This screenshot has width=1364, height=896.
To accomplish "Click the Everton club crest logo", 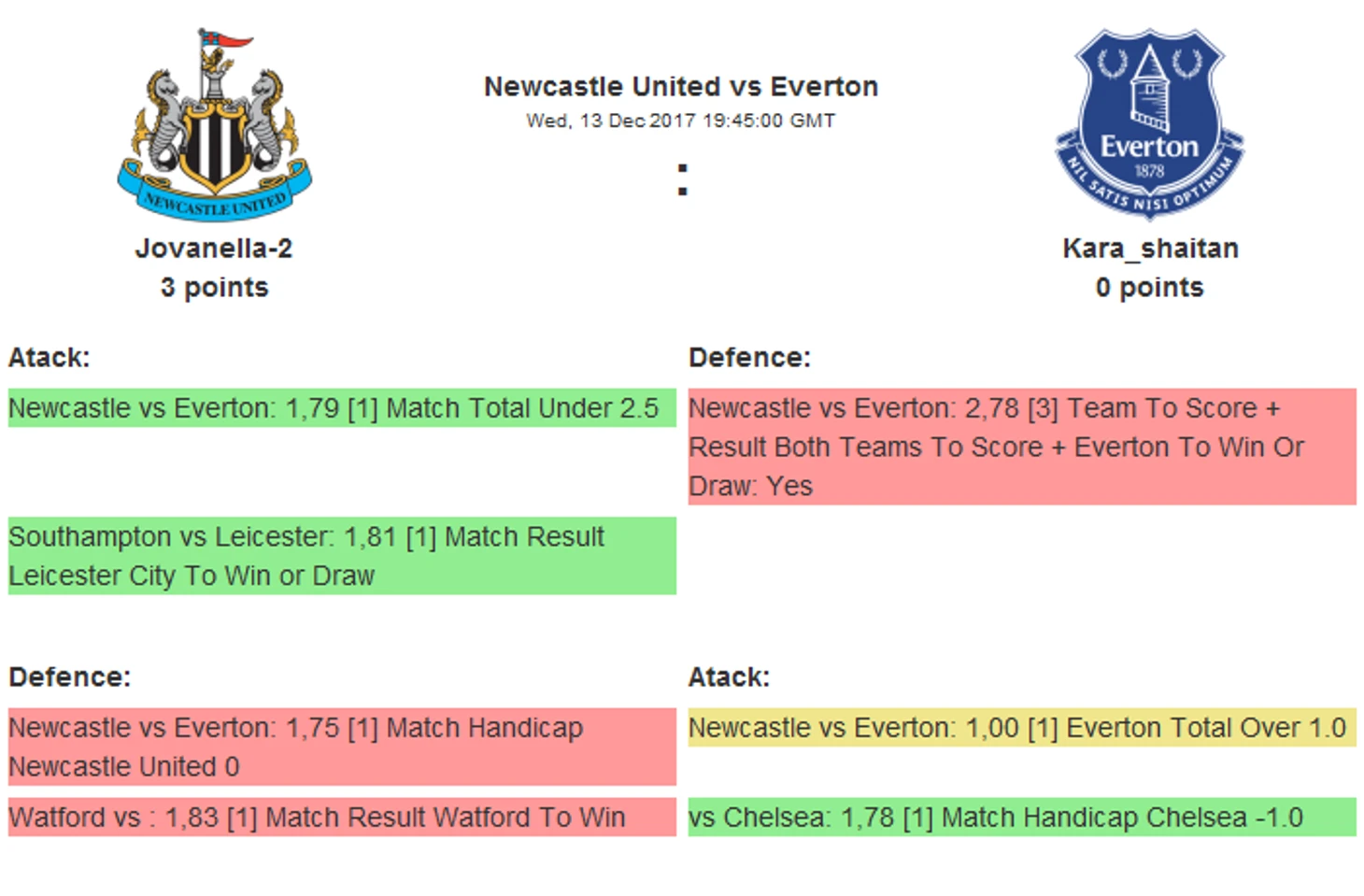I will point(1150,125).
